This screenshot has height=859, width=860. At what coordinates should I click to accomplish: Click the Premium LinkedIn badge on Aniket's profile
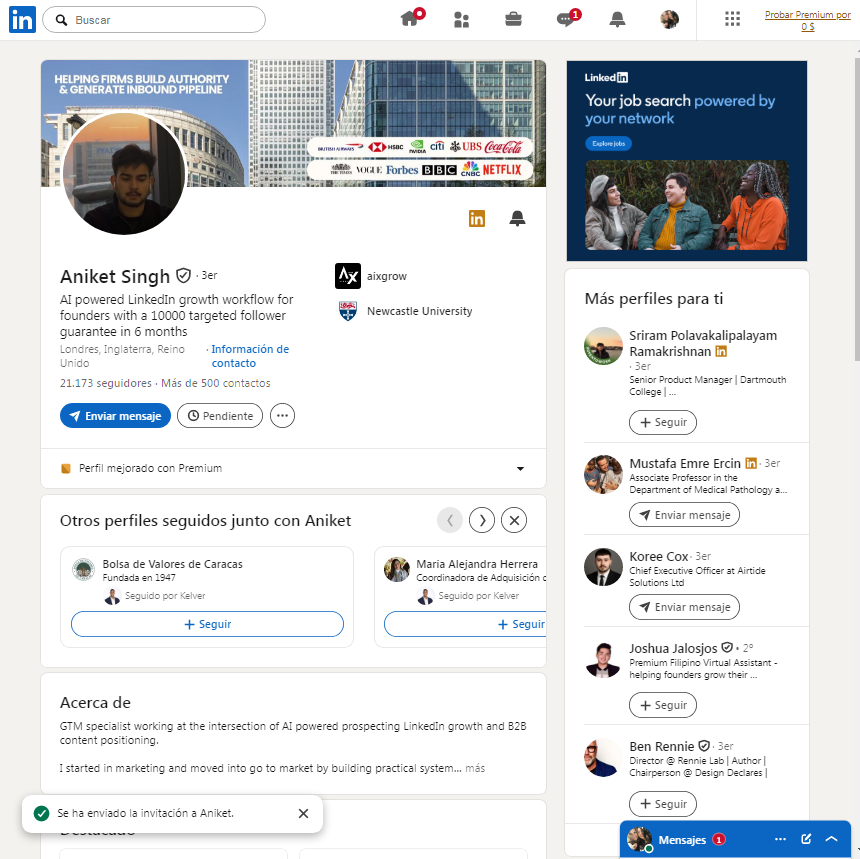[x=477, y=218]
